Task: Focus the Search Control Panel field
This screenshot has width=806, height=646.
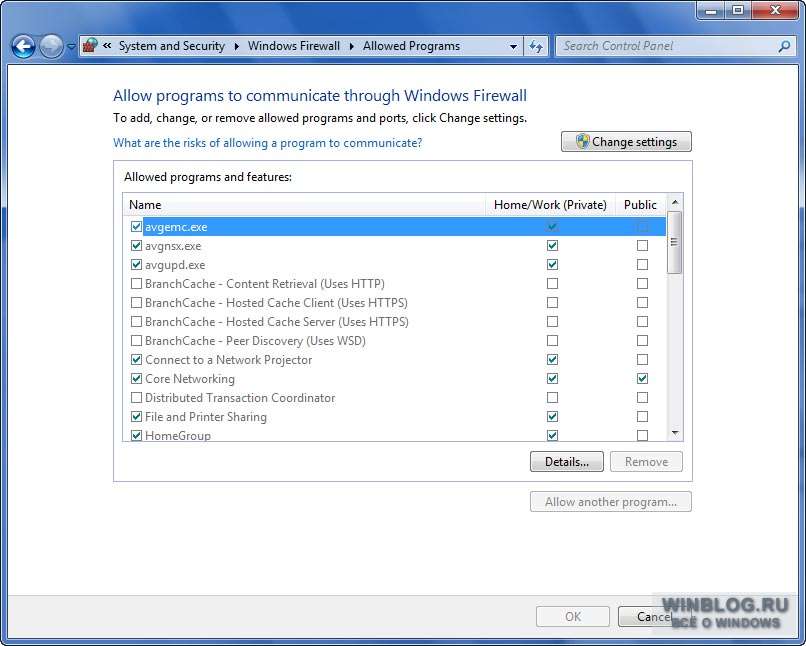Action: [x=668, y=46]
